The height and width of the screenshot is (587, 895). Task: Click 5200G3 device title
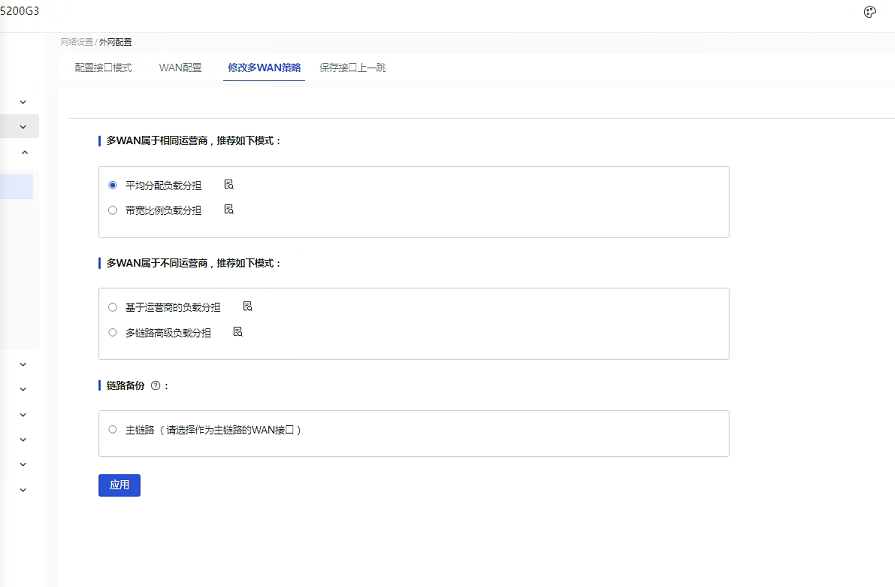coord(19,11)
